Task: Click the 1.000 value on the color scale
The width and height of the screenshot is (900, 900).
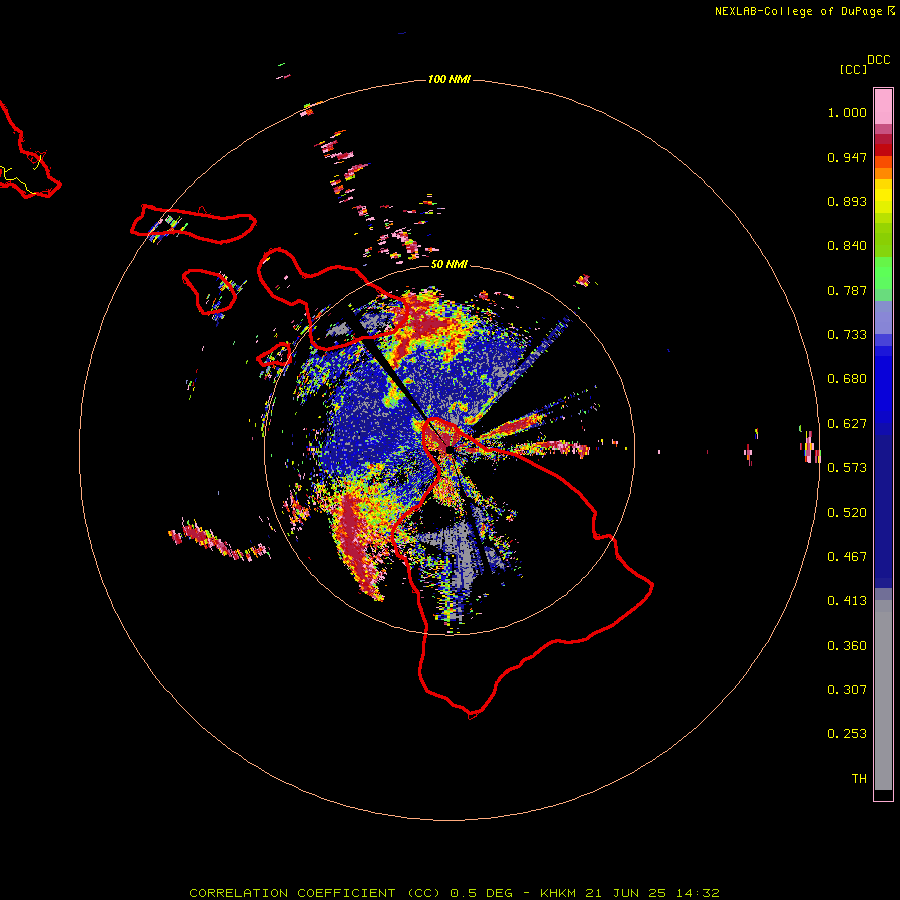Action: (x=847, y=112)
